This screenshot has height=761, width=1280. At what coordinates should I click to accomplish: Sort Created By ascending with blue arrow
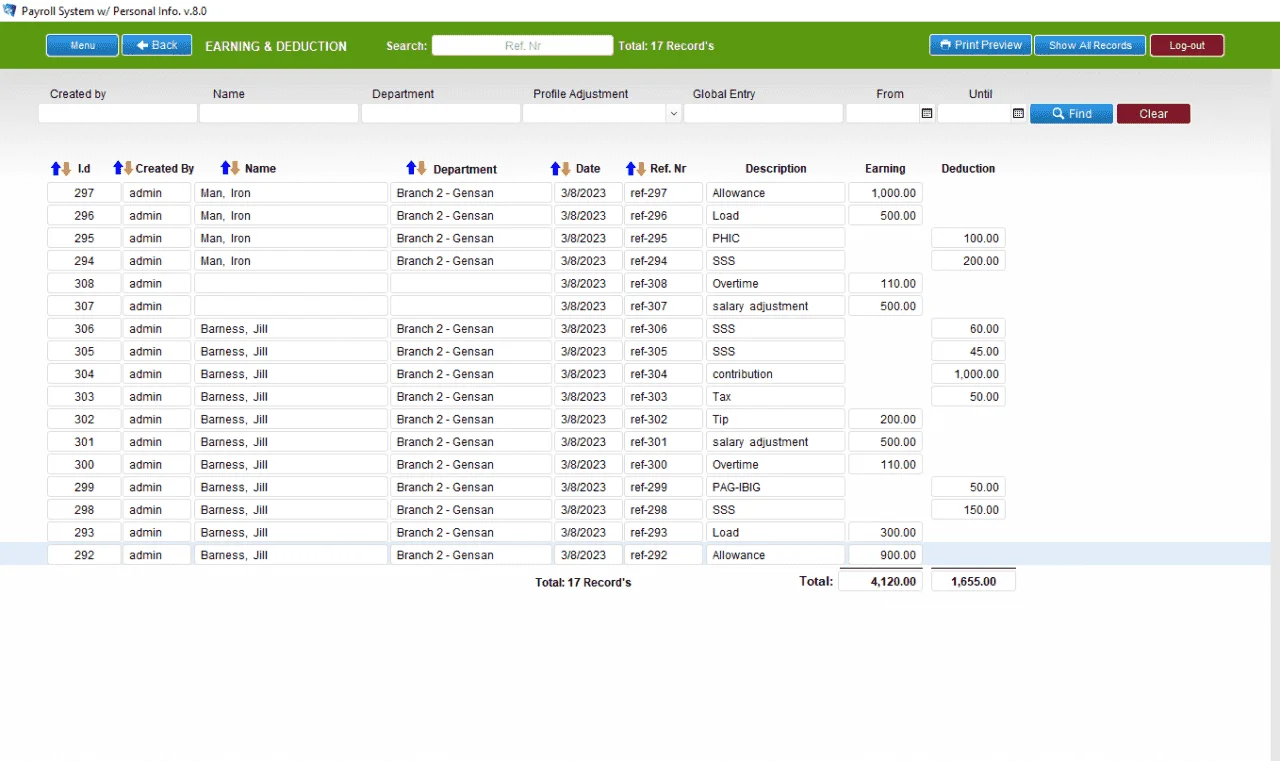(x=117, y=168)
